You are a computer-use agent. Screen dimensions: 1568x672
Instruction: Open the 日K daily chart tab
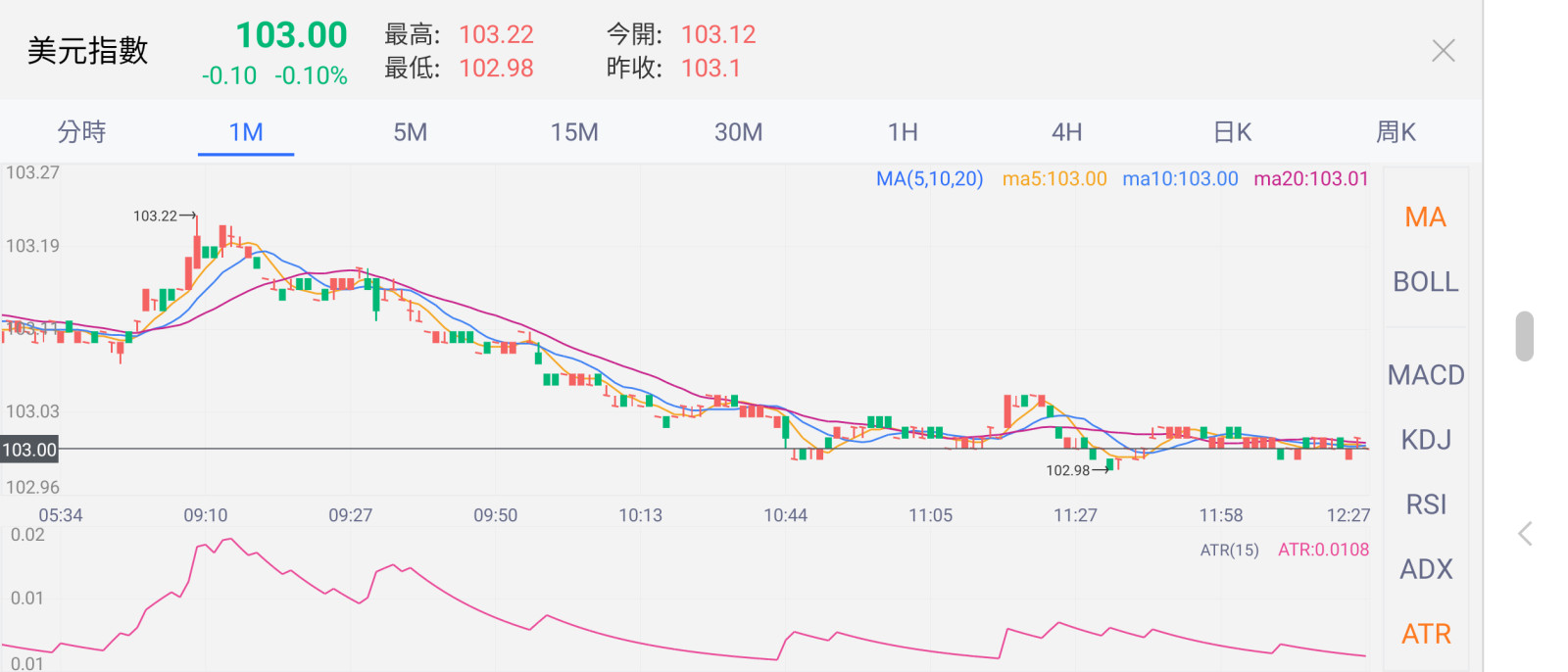[1232, 132]
